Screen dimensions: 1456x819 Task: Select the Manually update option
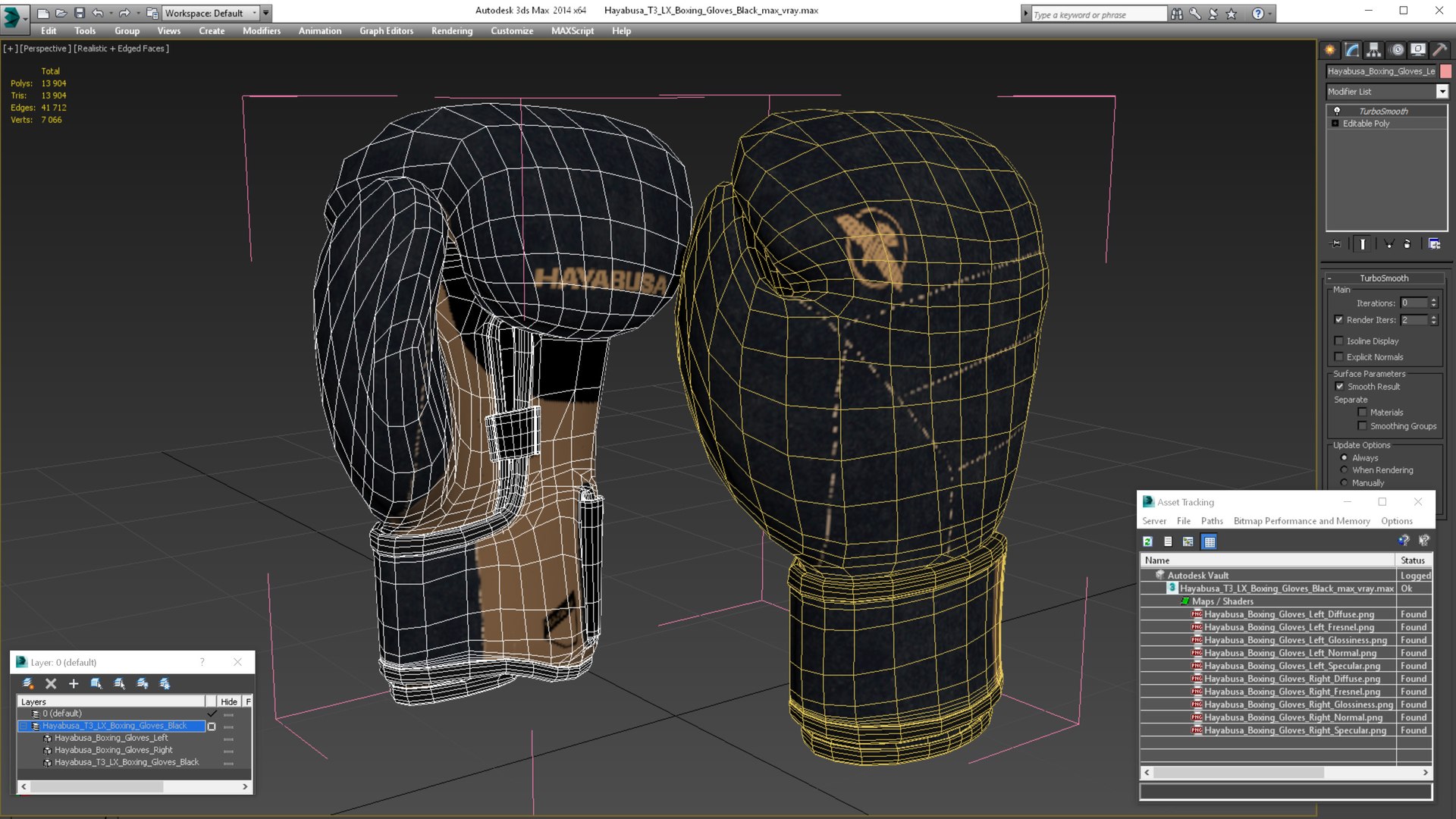pos(1345,483)
